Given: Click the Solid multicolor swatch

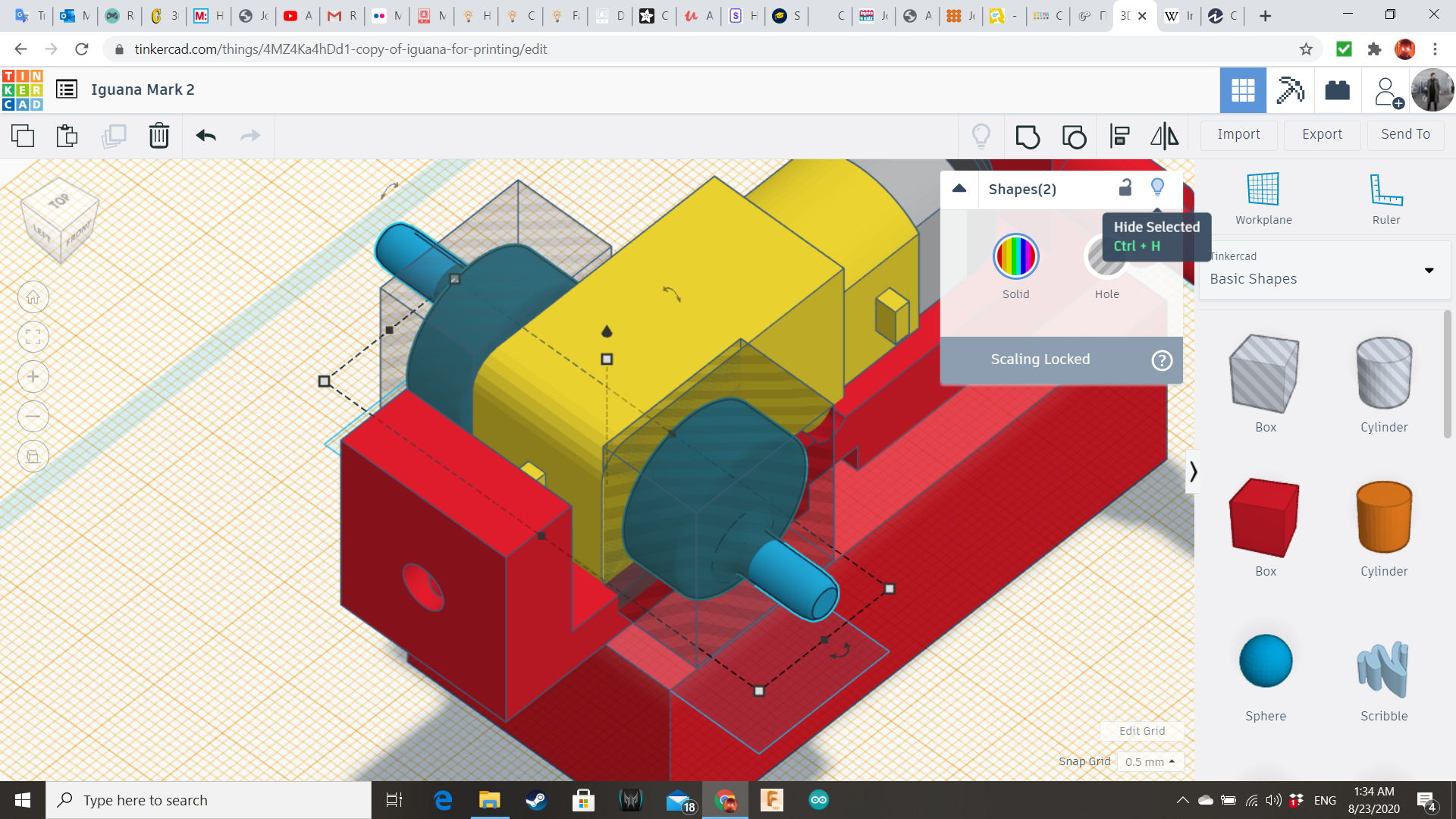Looking at the screenshot, I should (1015, 257).
